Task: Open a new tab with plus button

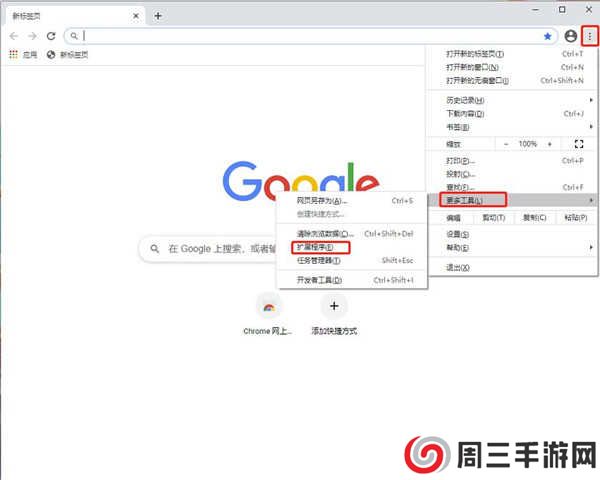Action: [x=158, y=15]
